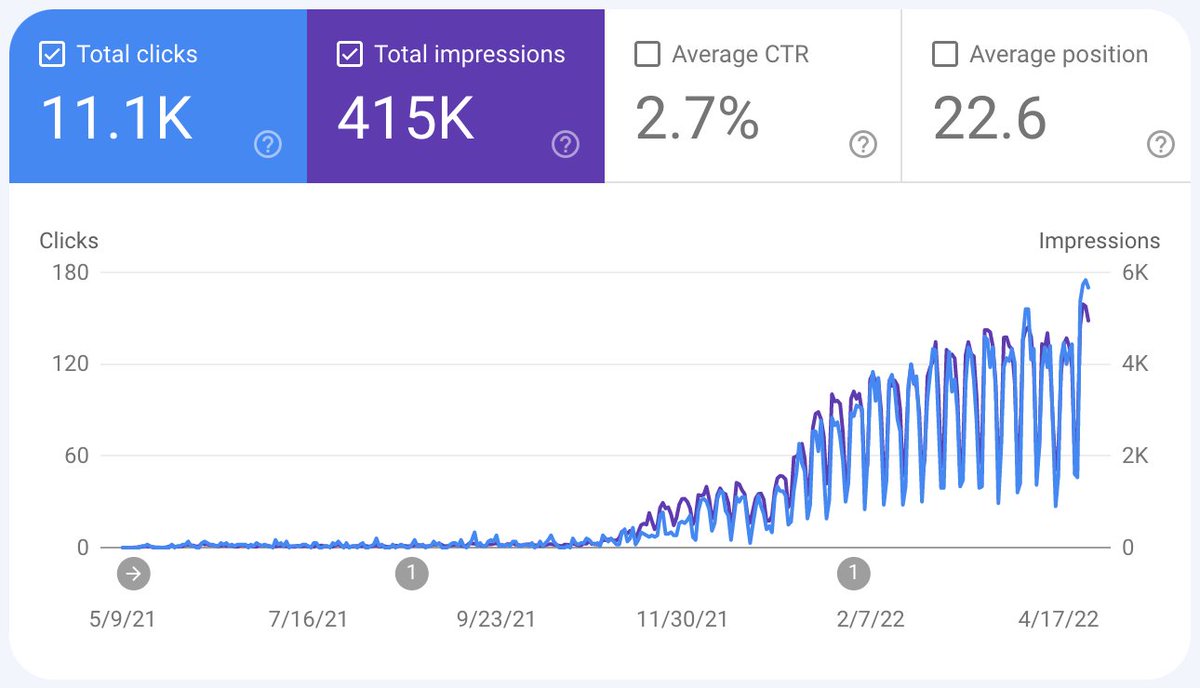This screenshot has width=1200, height=688.
Task: Click the 4K impressions axis value
Action: click(1134, 364)
